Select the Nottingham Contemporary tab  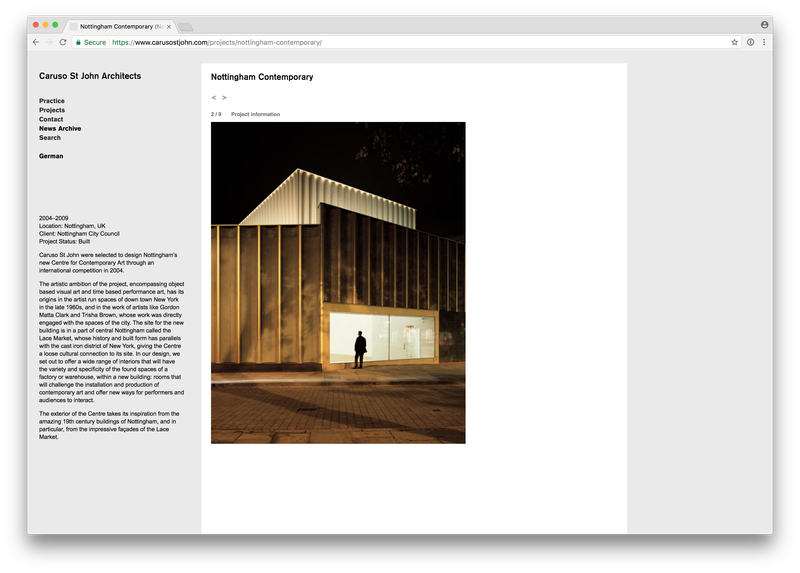click(120, 27)
